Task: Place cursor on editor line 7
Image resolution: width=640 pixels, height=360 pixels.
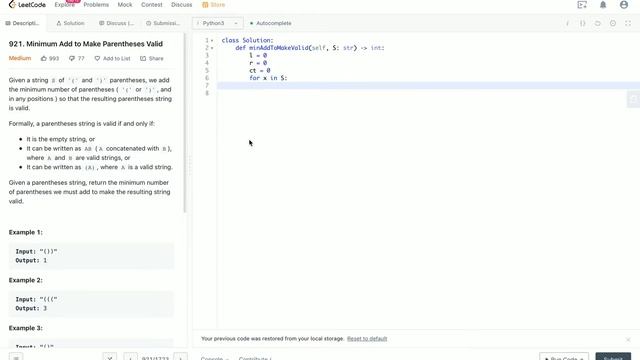Action: click(429, 85)
